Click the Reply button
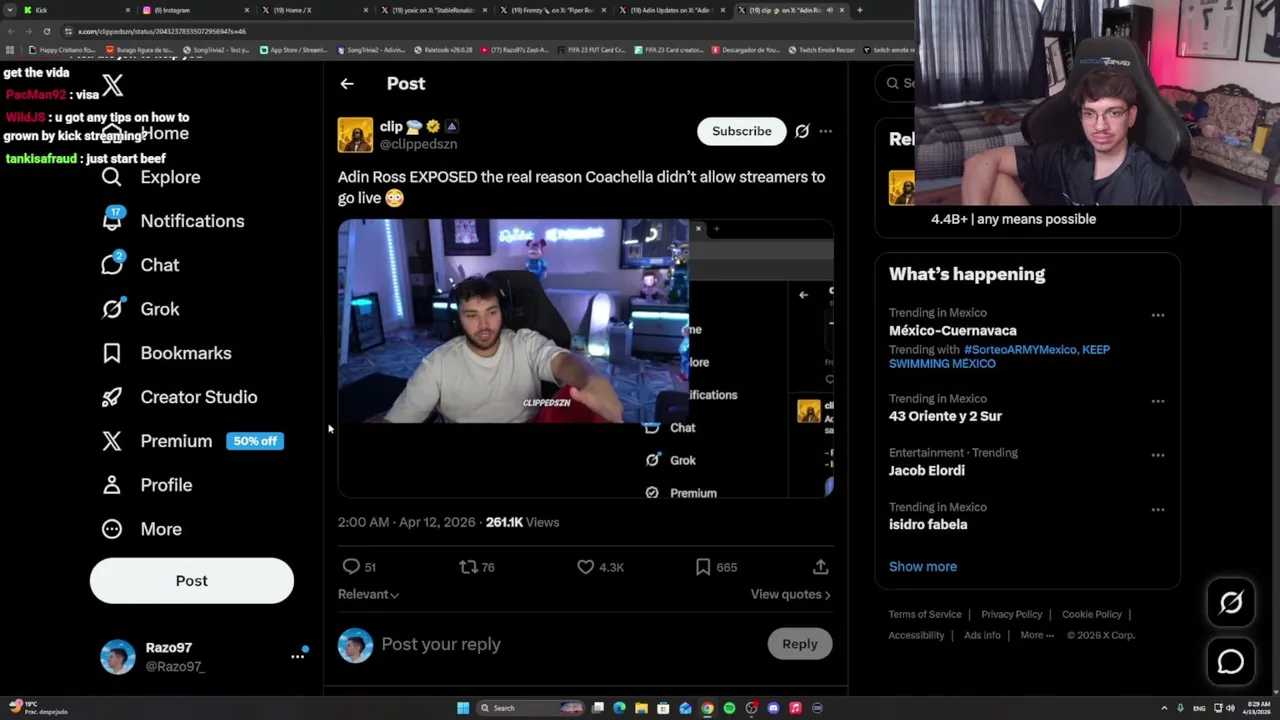The width and height of the screenshot is (1280, 720). point(799,644)
